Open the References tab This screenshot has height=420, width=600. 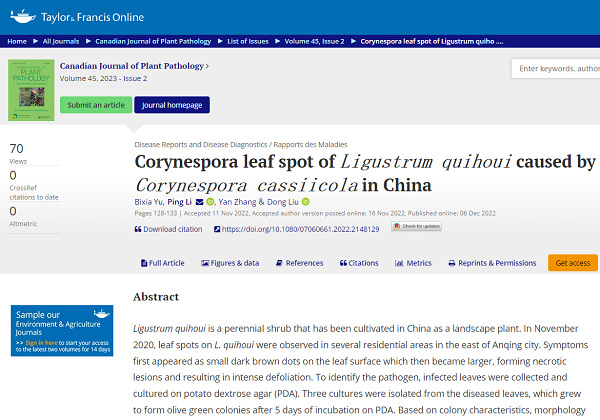pos(299,263)
